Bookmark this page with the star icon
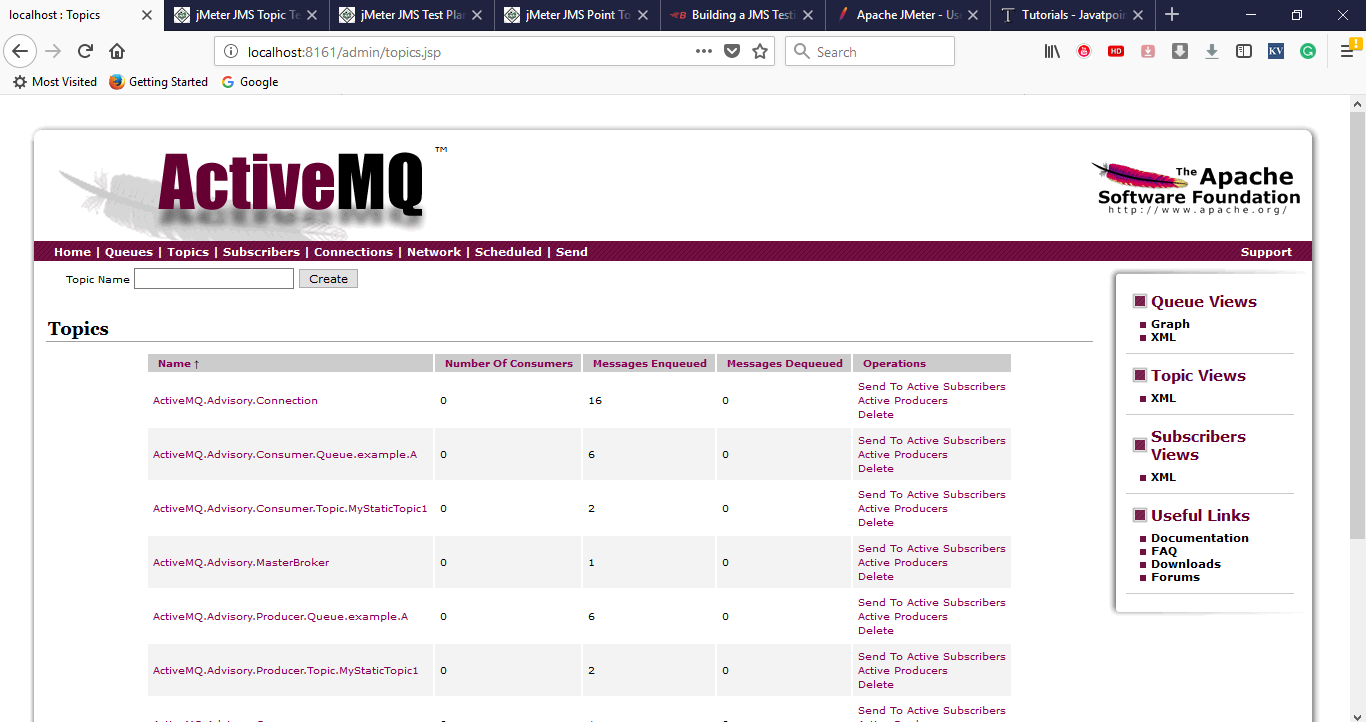 click(760, 52)
